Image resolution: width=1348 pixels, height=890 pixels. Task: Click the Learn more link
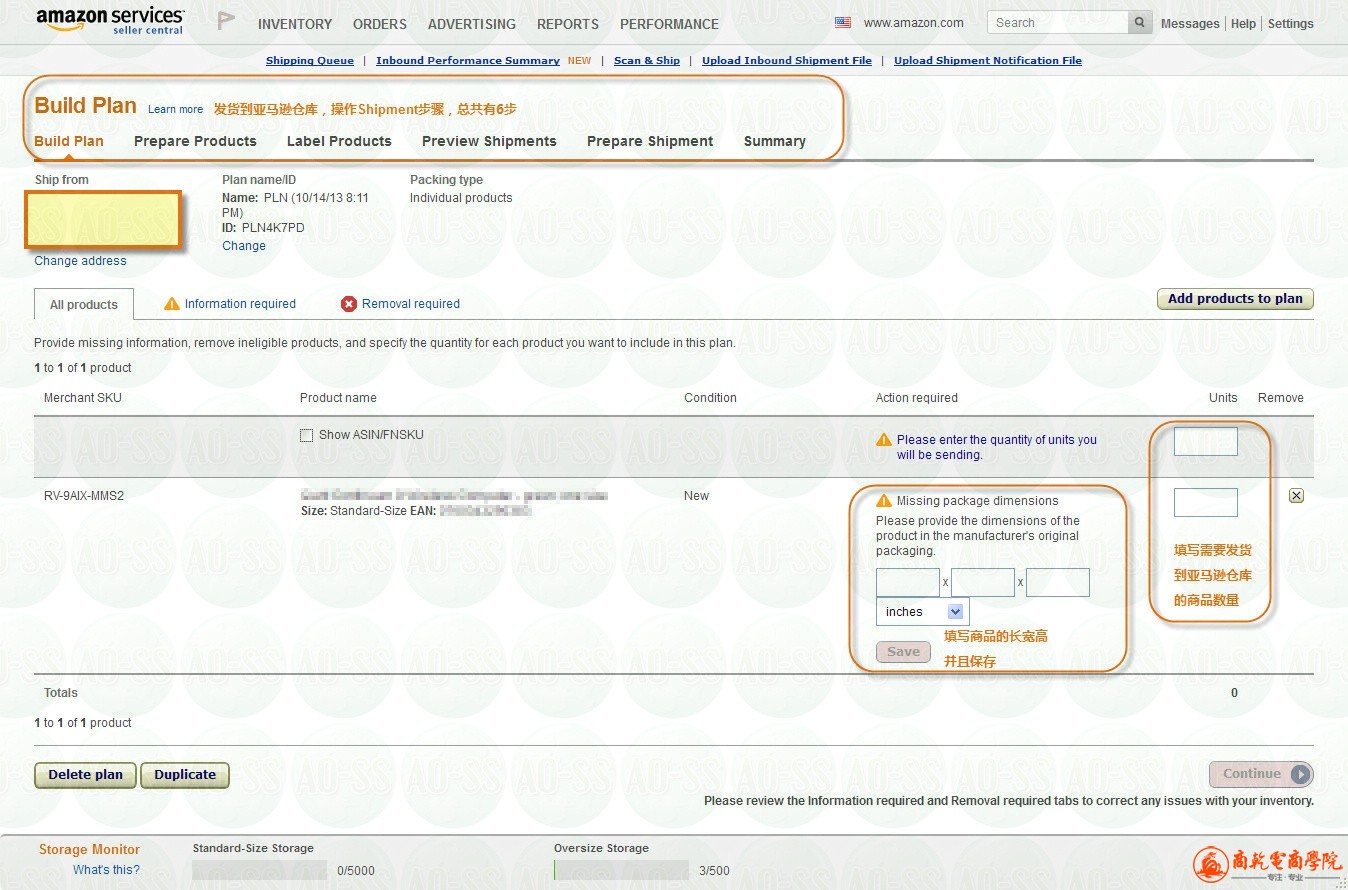(175, 110)
